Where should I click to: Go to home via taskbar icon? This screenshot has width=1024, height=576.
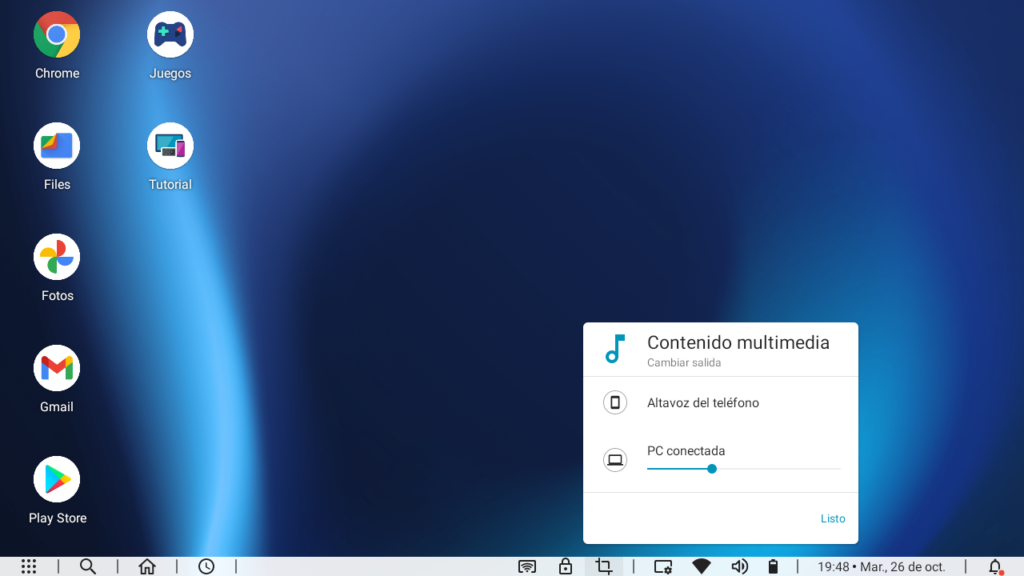point(147,566)
